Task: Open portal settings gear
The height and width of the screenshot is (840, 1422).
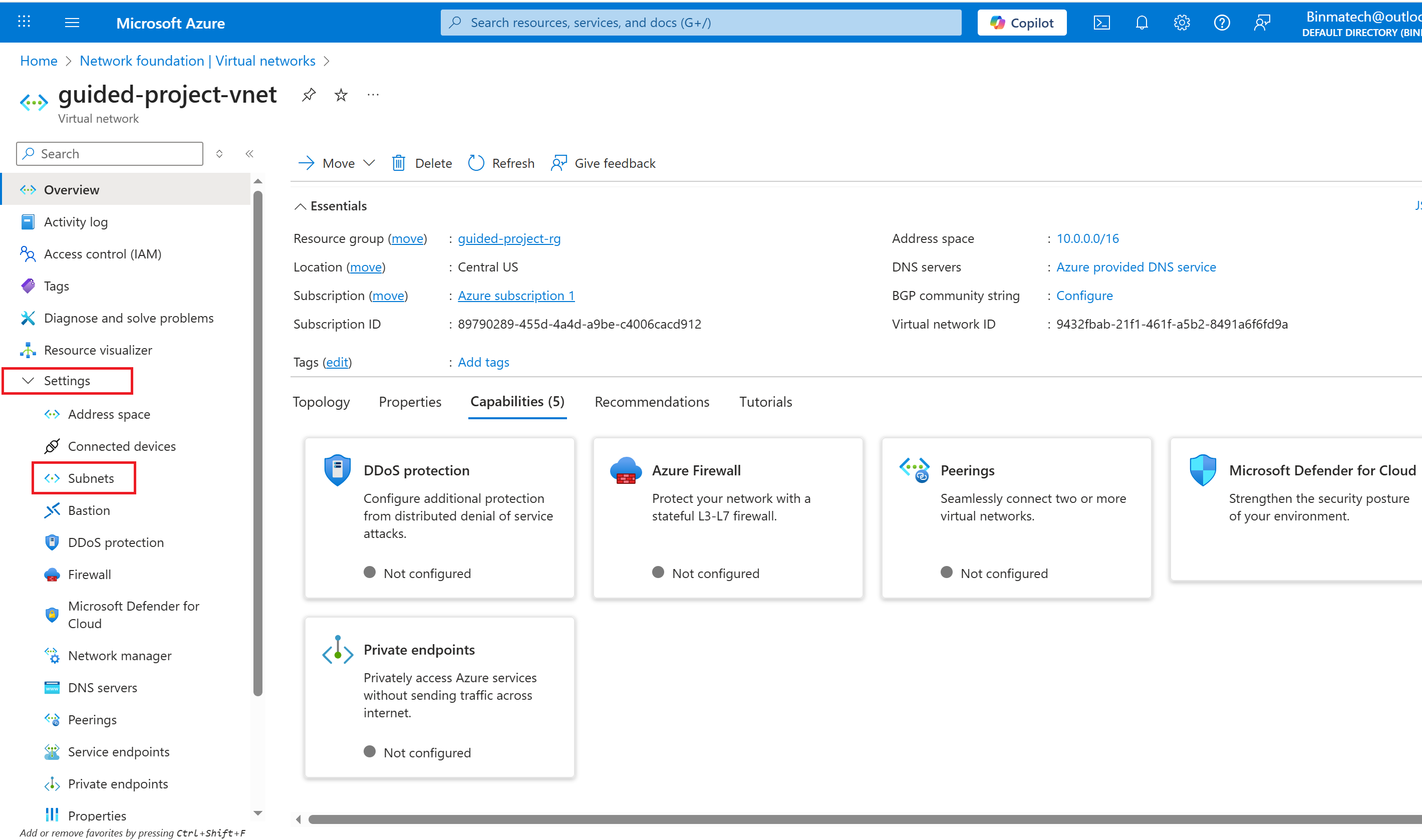Action: pos(1181,22)
